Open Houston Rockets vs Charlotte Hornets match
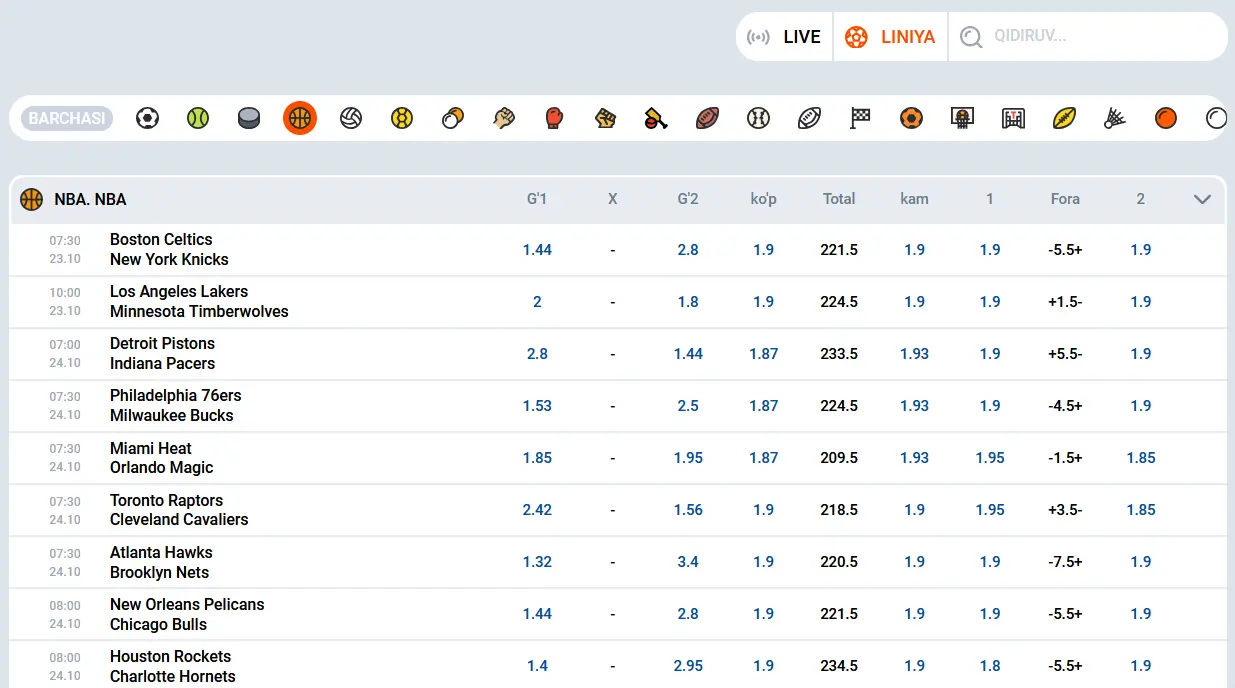 (x=173, y=666)
